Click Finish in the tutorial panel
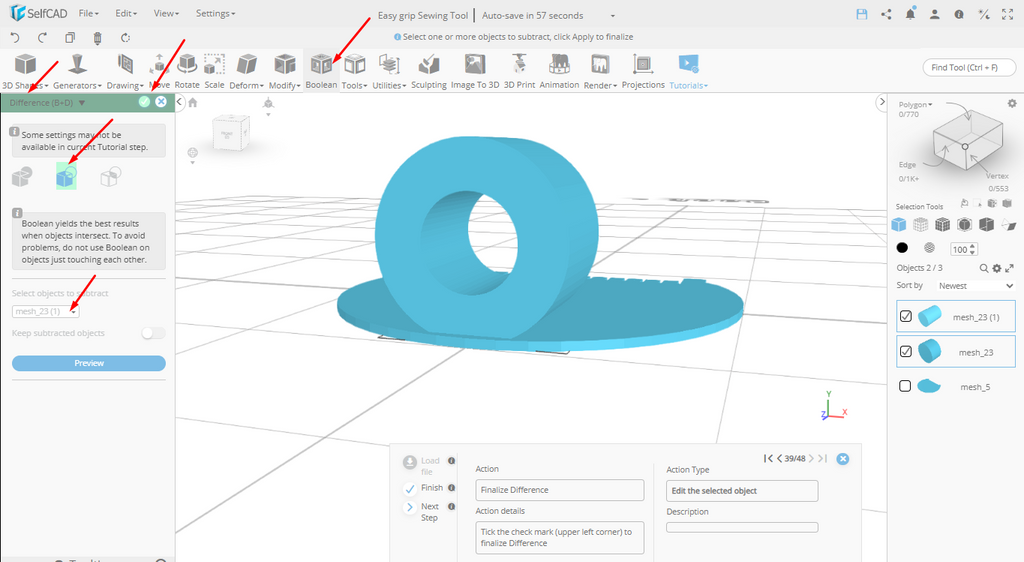The height and width of the screenshot is (562, 1024). coord(423,488)
